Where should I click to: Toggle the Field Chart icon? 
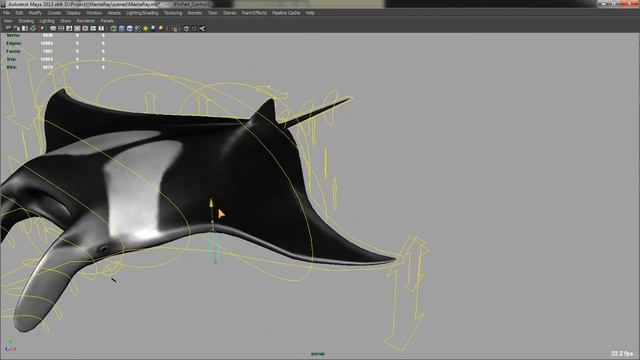coord(85,29)
